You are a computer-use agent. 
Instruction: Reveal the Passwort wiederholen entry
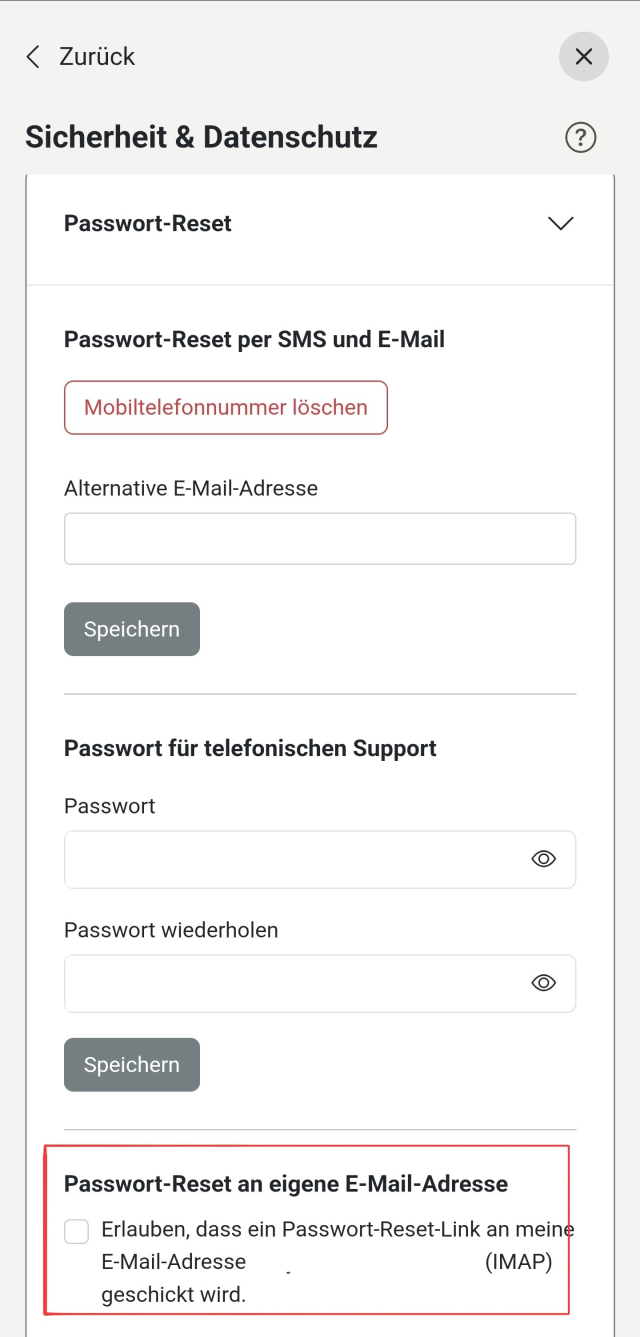(x=543, y=983)
